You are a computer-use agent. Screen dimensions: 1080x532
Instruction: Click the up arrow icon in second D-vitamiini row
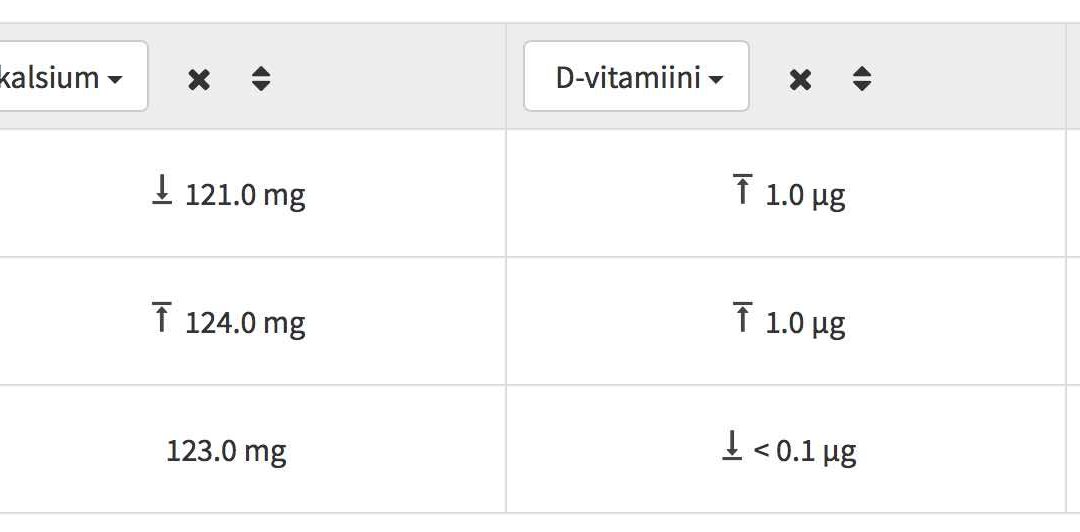[x=742, y=317]
